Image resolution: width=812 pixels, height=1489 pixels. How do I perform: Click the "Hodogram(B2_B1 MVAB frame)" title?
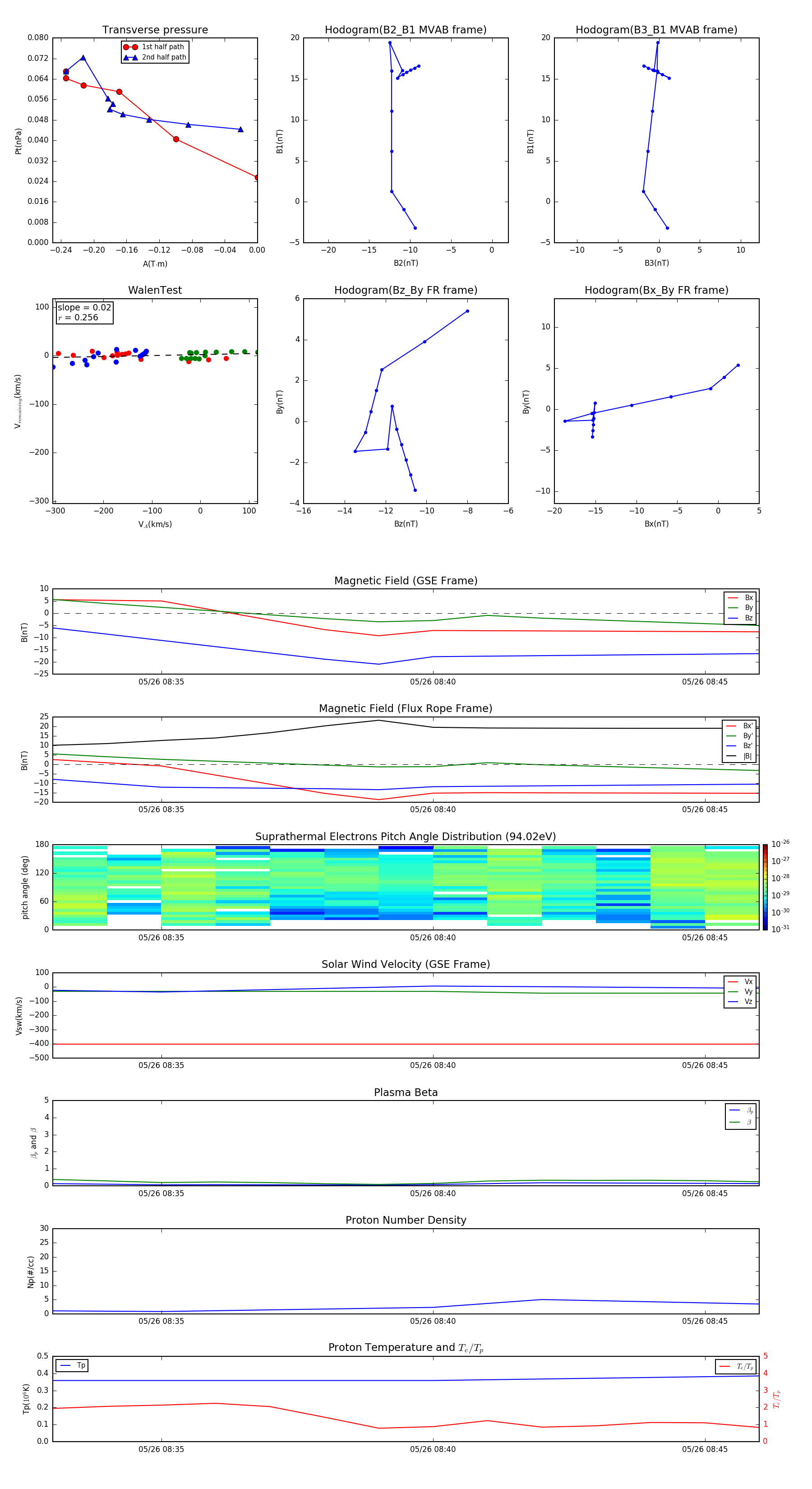pyautogui.click(x=406, y=30)
